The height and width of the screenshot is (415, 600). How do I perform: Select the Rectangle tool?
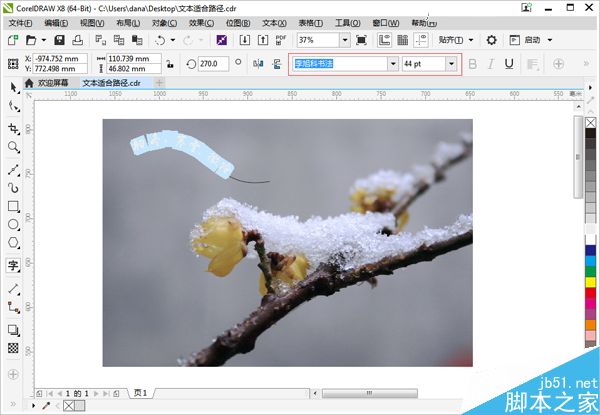click(x=13, y=207)
